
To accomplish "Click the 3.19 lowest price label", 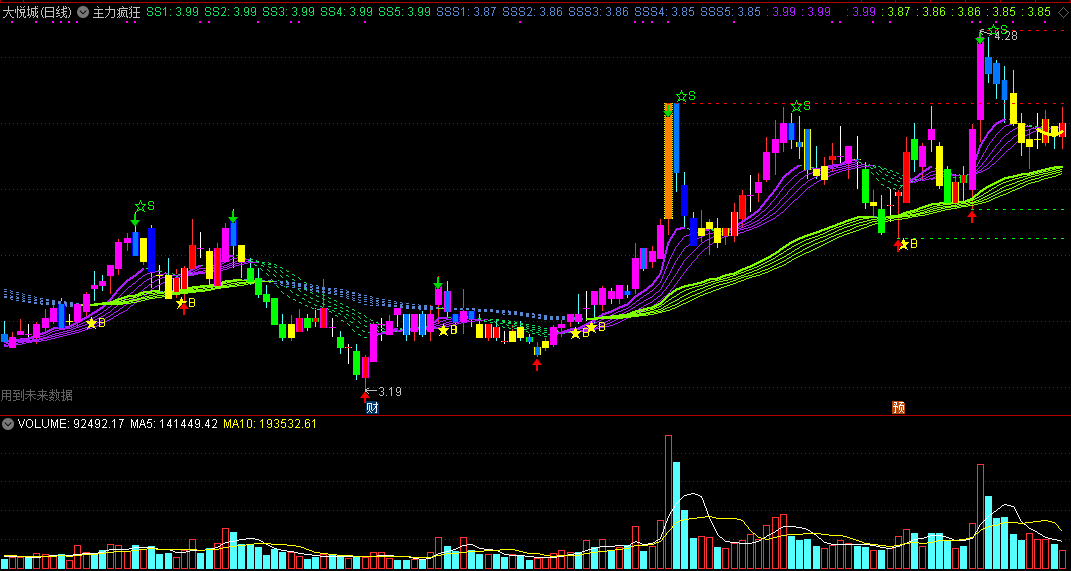I will [x=389, y=392].
